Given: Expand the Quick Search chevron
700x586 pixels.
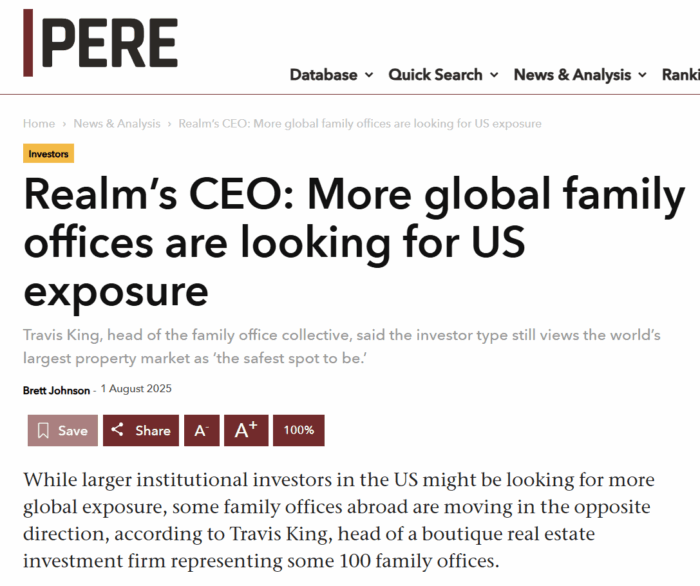Looking at the screenshot, I should (494, 75).
